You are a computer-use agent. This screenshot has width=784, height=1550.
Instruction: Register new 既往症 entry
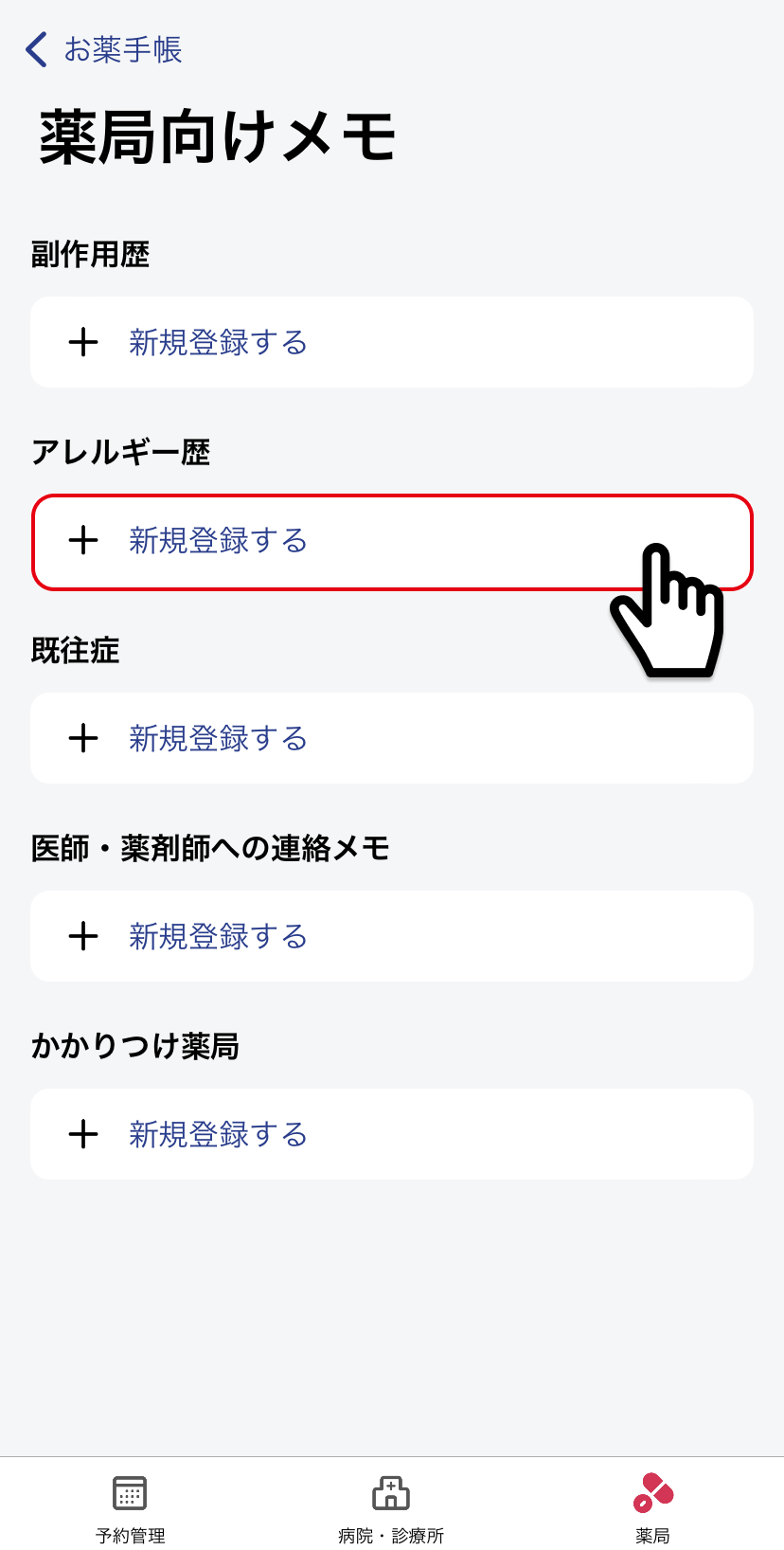(x=219, y=738)
